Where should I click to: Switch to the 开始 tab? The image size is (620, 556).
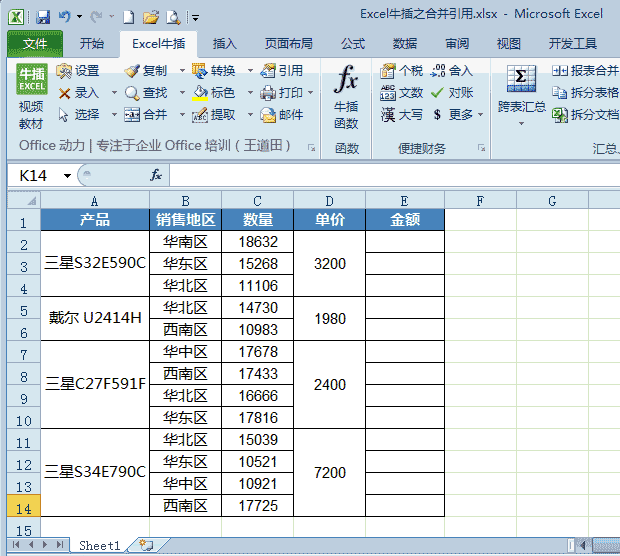pyautogui.click(x=92, y=44)
